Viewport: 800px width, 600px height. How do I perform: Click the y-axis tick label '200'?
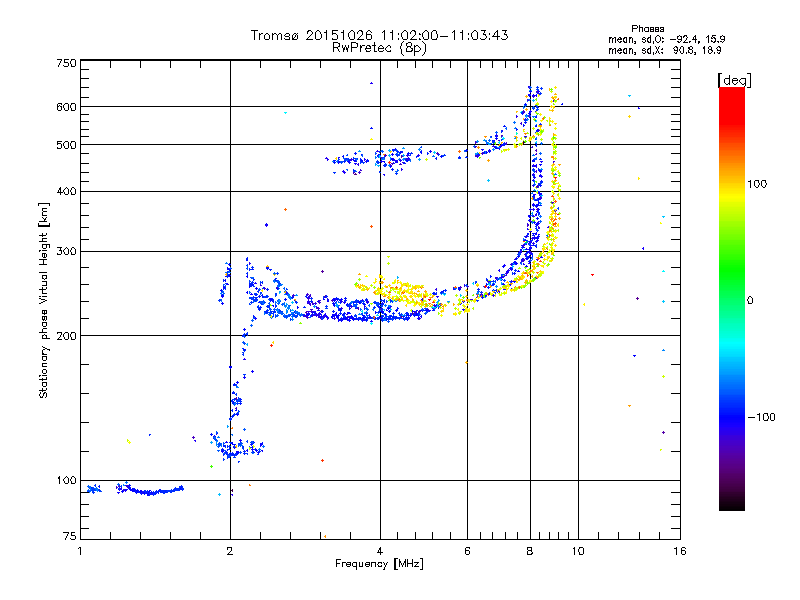66,336
